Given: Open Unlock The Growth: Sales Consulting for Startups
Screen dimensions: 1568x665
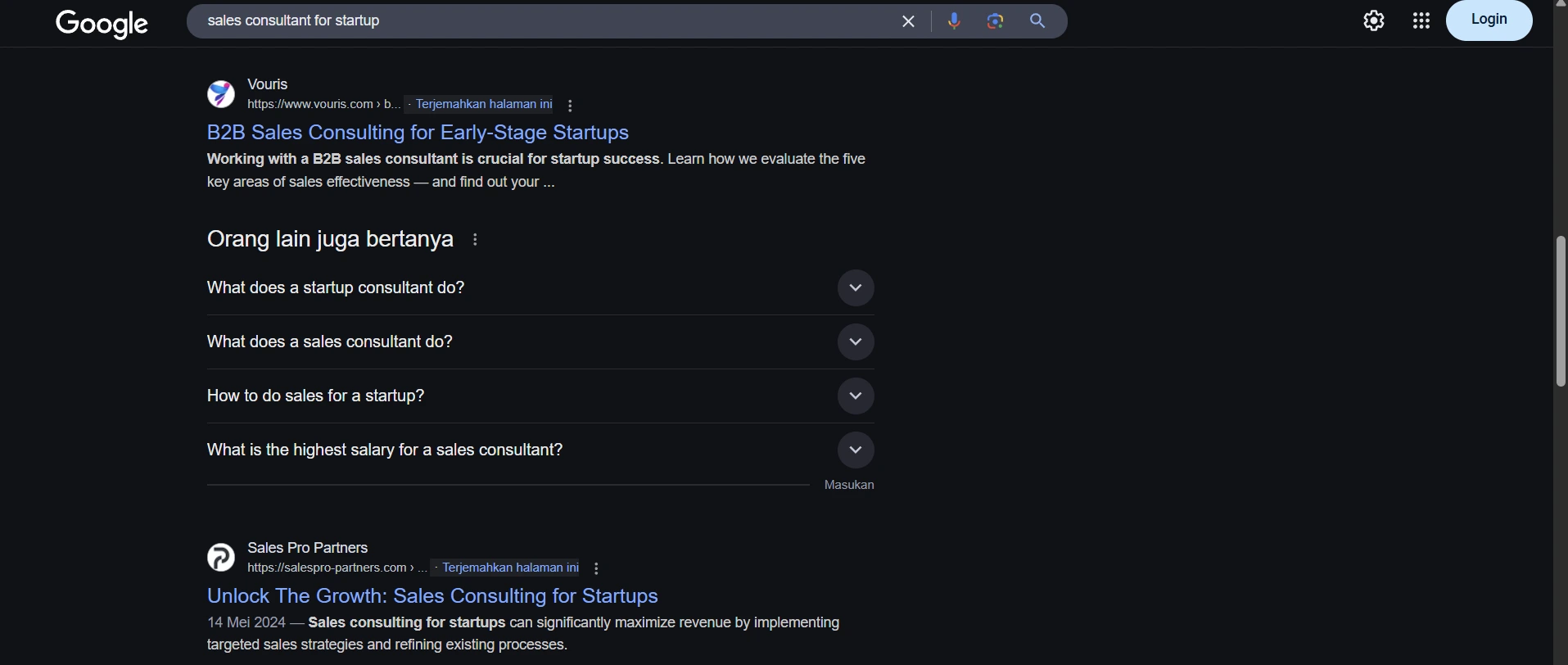Looking at the screenshot, I should pyautogui.click(x=432, y=596).
